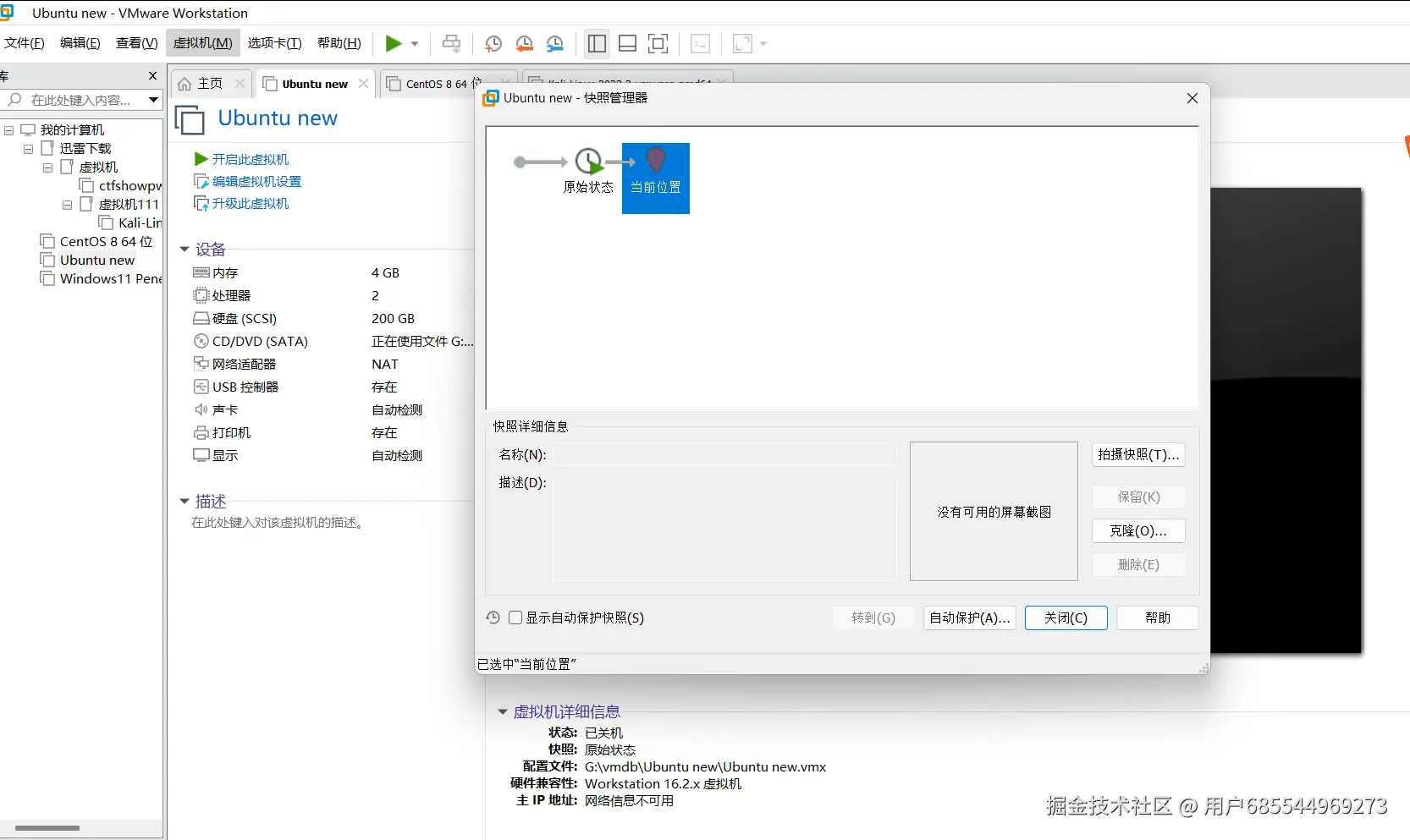Click the 克隆(O) button
Viewport: 1410px width, 840px height.
(1138, 530)
